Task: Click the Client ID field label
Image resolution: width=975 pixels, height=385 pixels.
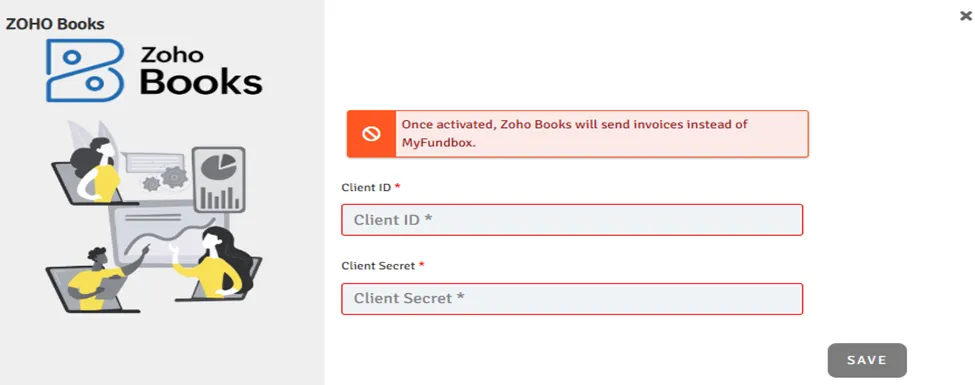Action: click(x=366, y=187)
